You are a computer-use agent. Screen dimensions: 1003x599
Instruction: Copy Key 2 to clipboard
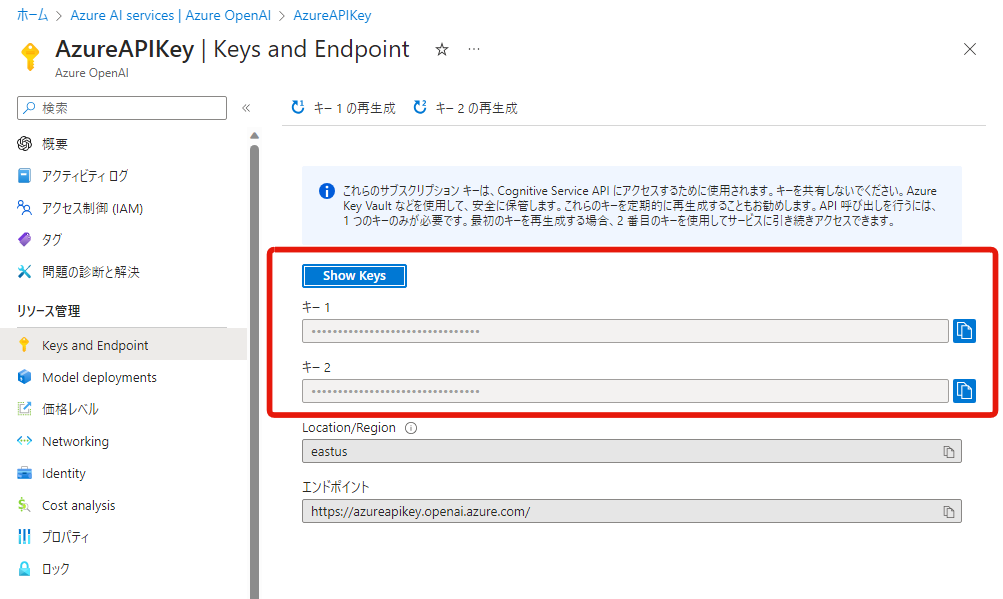[x=963, y=390]
